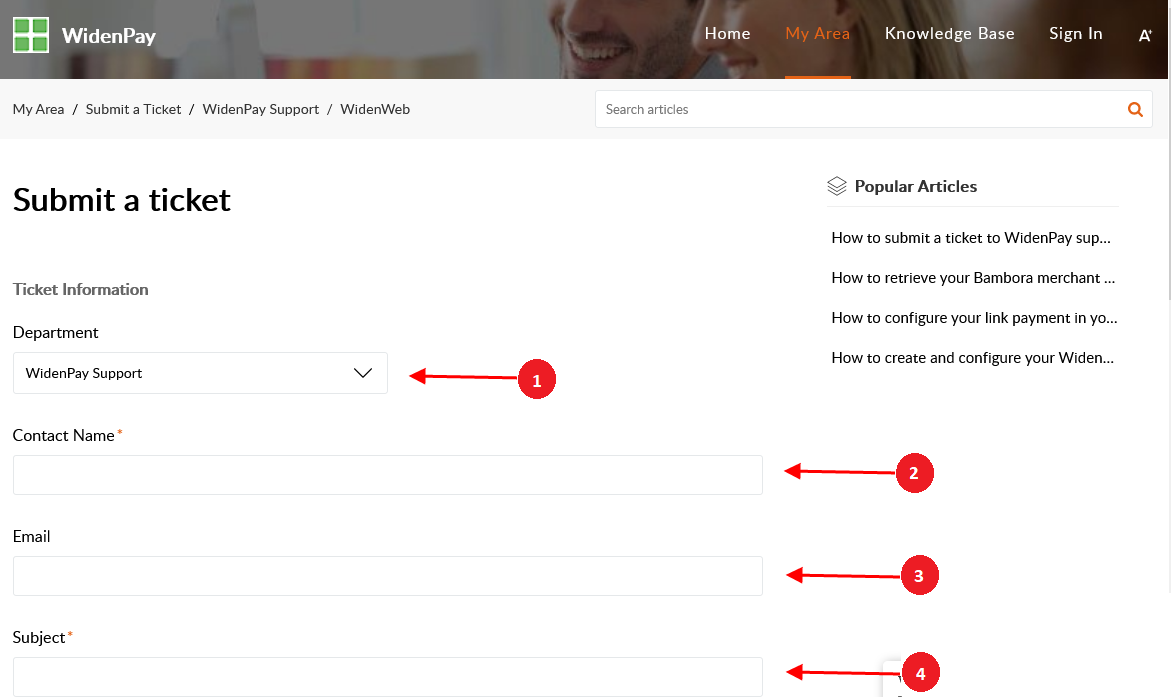Click the Submit a ticket page title

point(122,200)
